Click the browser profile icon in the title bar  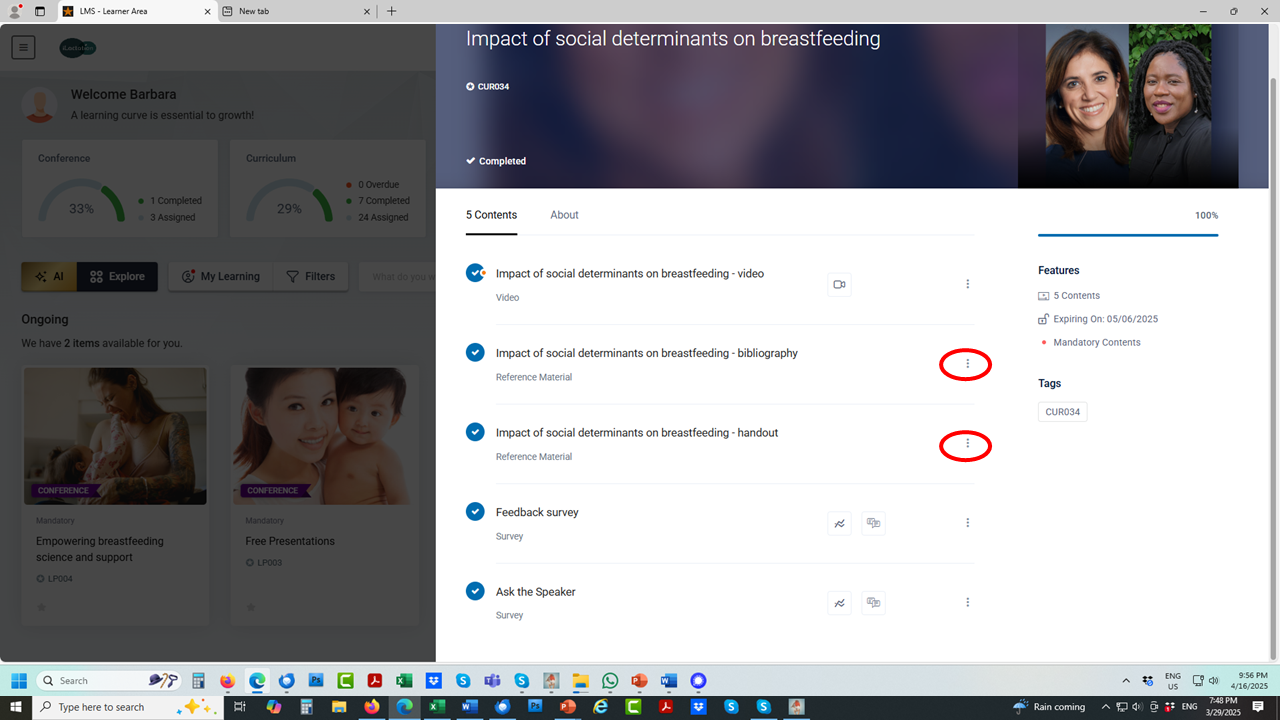(15, 11)
